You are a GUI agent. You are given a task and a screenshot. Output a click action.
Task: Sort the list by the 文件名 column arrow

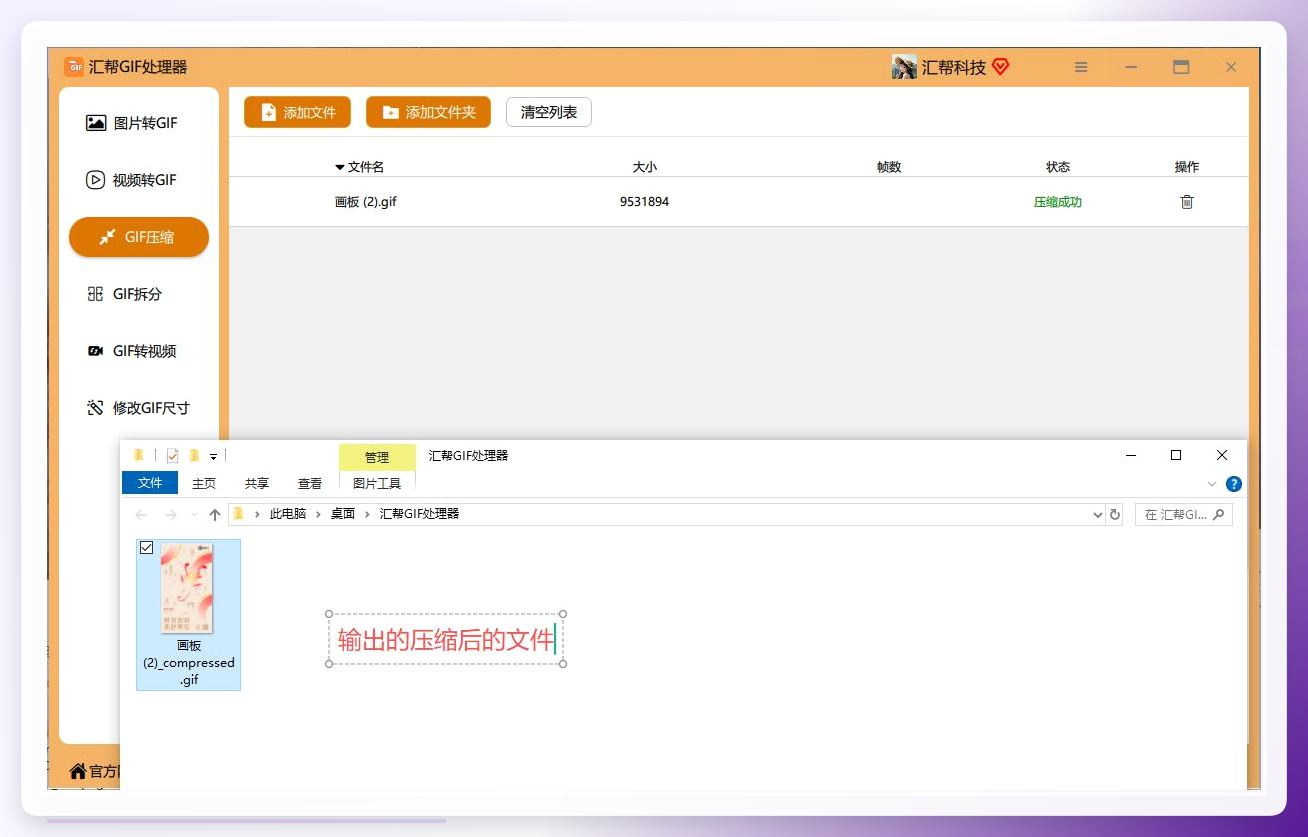[340, 167]
